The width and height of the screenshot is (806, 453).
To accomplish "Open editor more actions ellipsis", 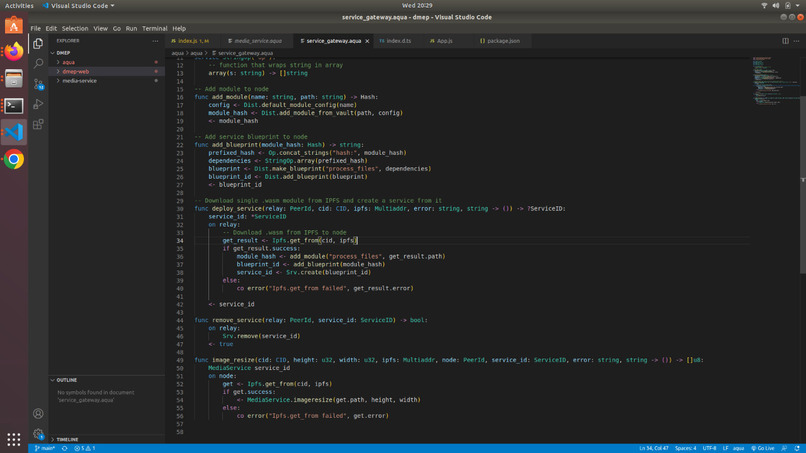I will [x=796, y=41].
